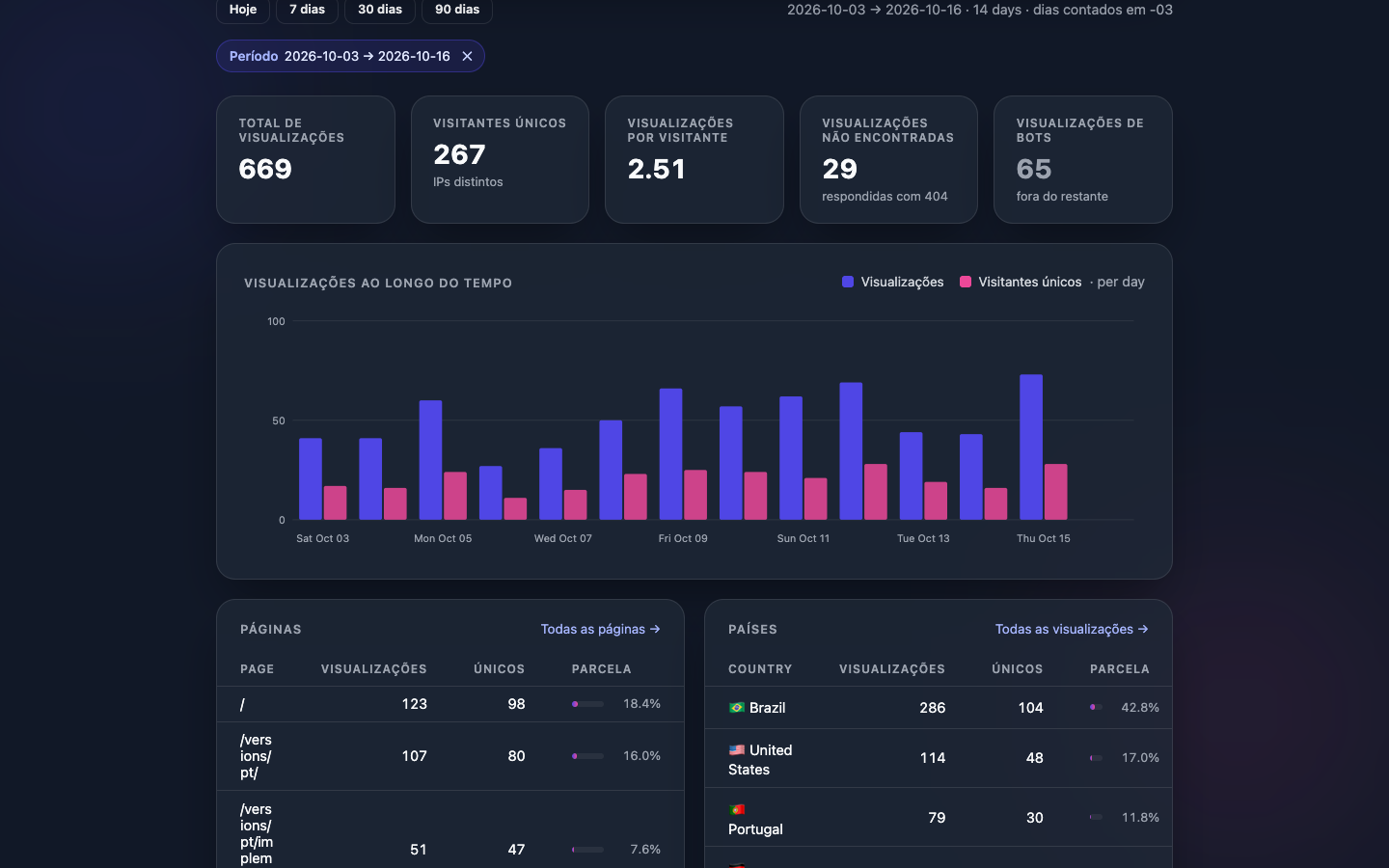Click the Total de Visualizações card
The image size is (1389, 868).
pyautogui.click(x=306, y=159)
